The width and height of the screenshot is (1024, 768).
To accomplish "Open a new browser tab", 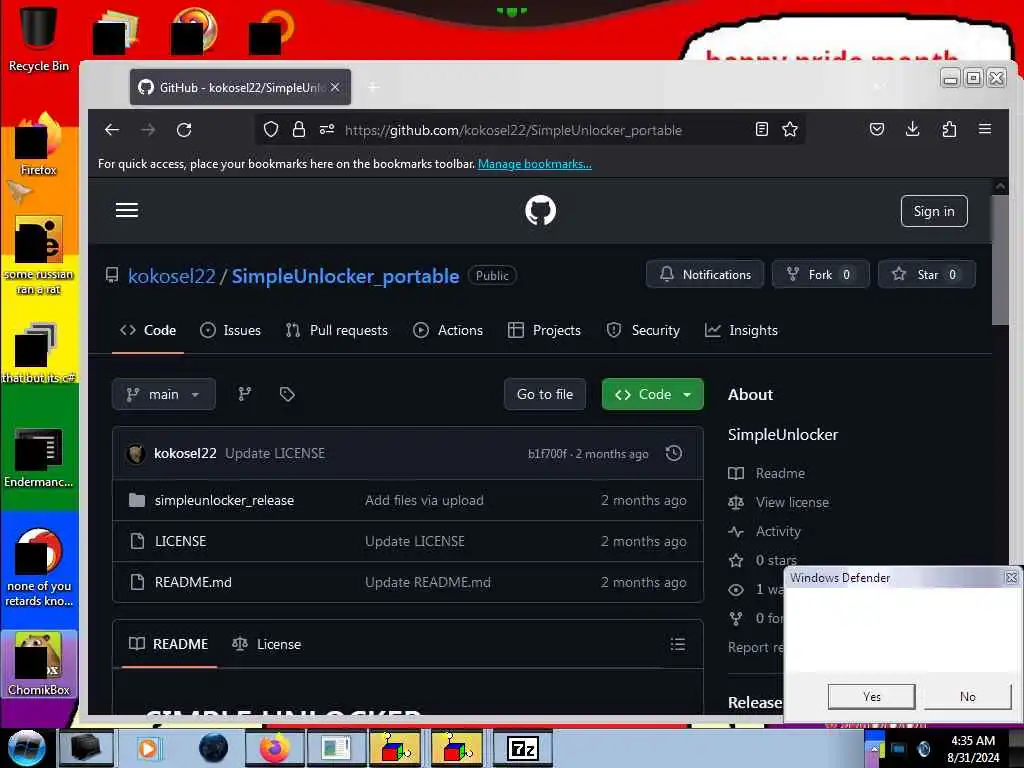I will point(374,87).
